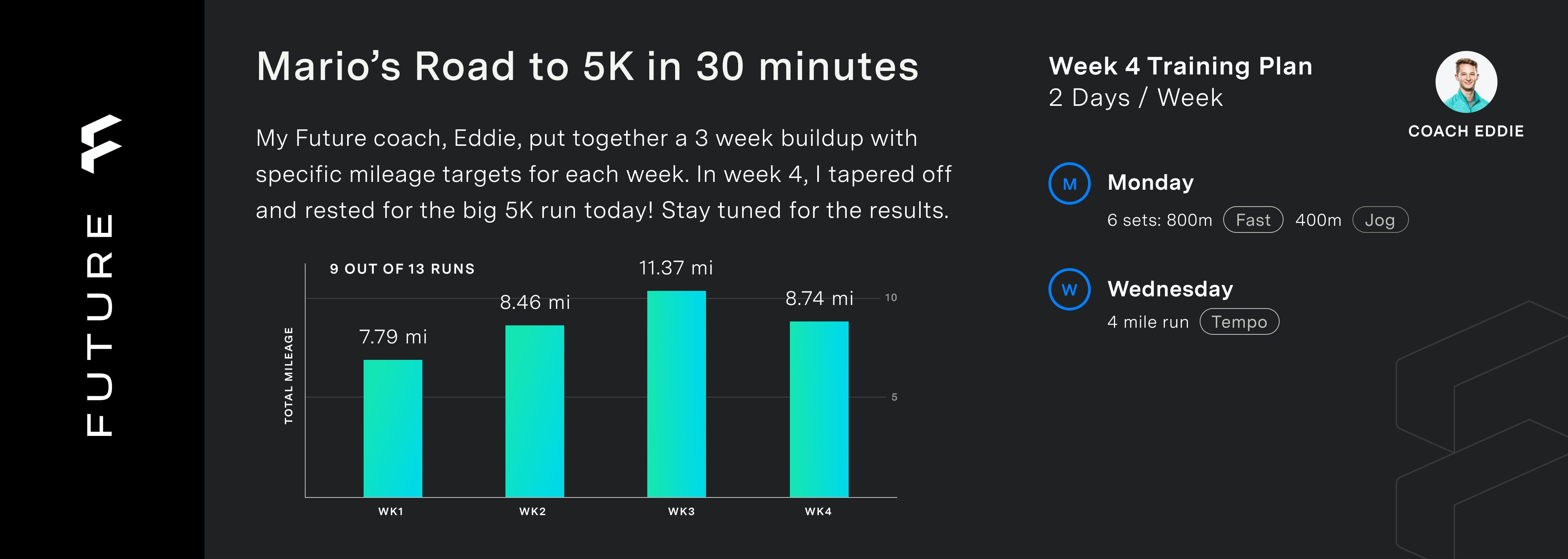Image resolution: width=1568 pixels, height=559 pixels.
Task: Open Coach Eddie's profile photo
Action: click(1466, 82)
